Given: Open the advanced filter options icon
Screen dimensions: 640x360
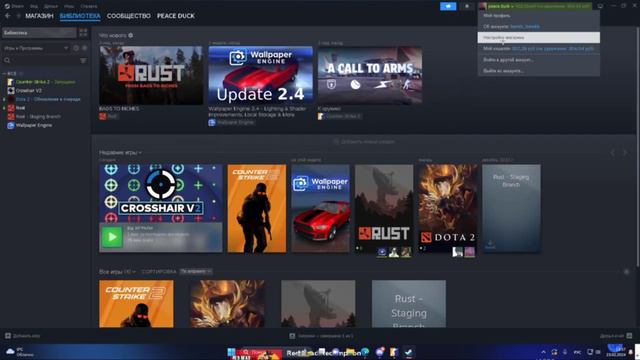Looking at the screenshot, I should pyautogui.click(x=83, y=60).
